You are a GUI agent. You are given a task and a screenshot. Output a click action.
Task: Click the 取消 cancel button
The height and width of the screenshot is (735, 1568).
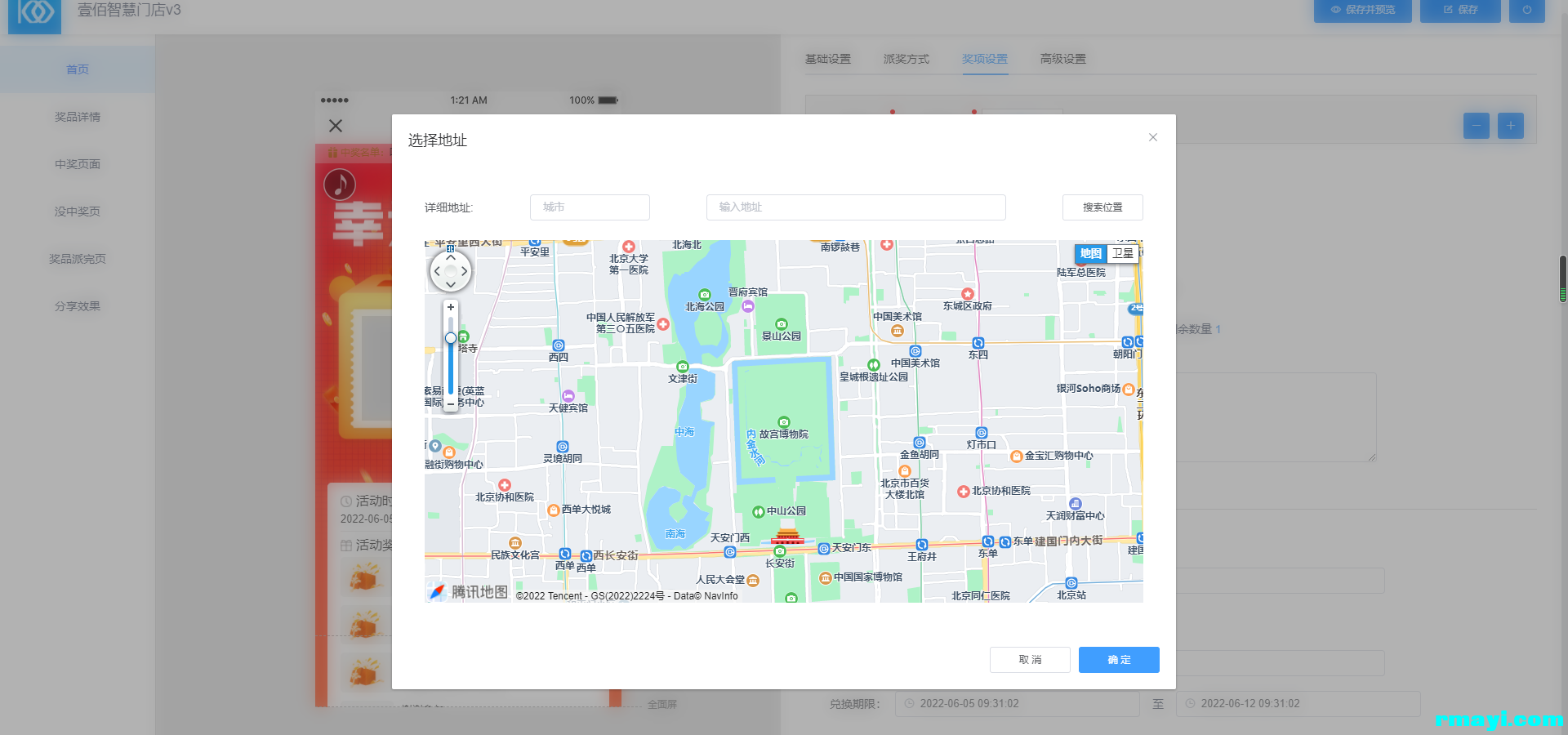click(1030, 660)
